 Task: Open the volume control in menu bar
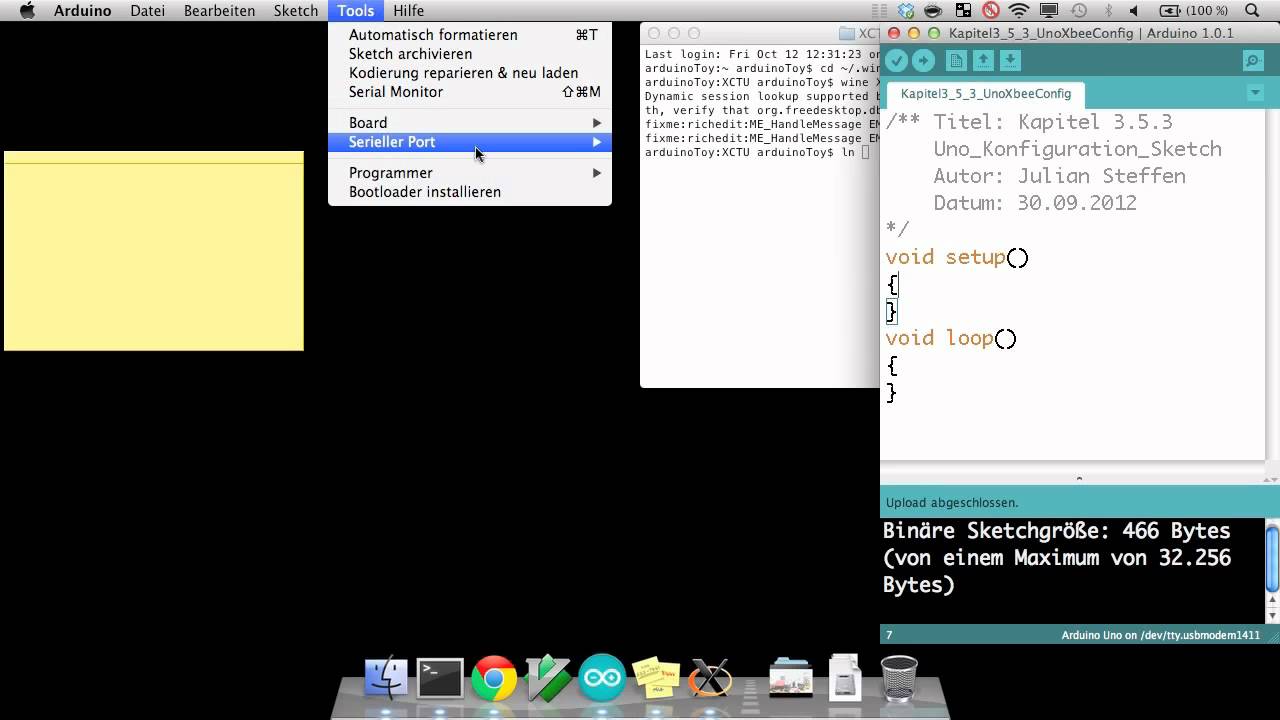point(1135,10)
